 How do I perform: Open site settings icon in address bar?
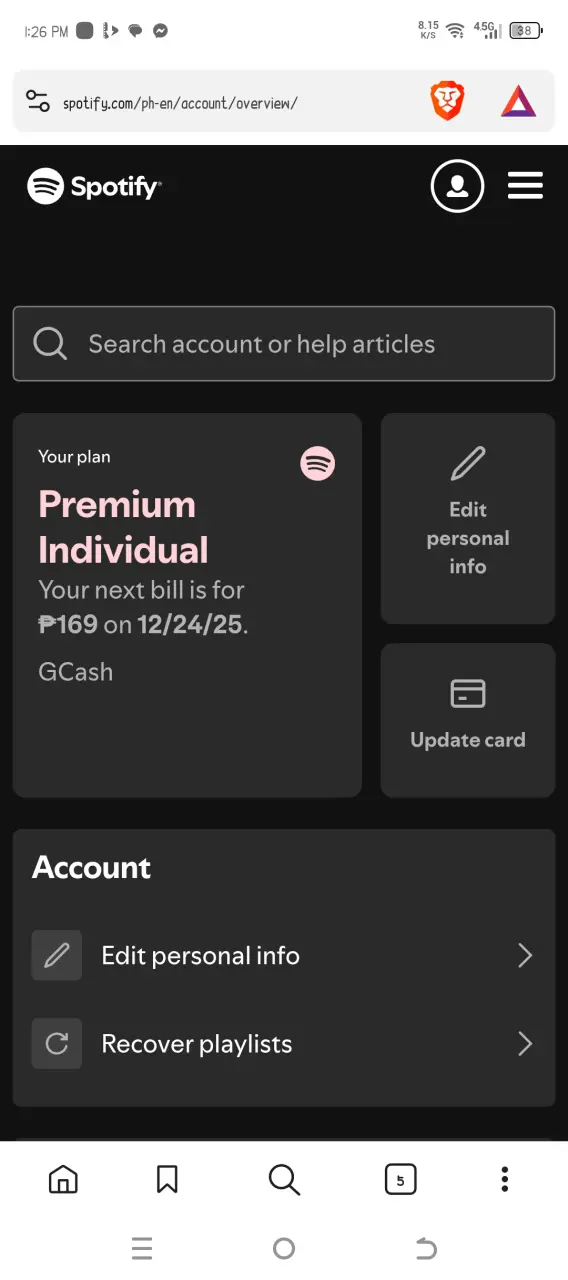click(38, 101)
